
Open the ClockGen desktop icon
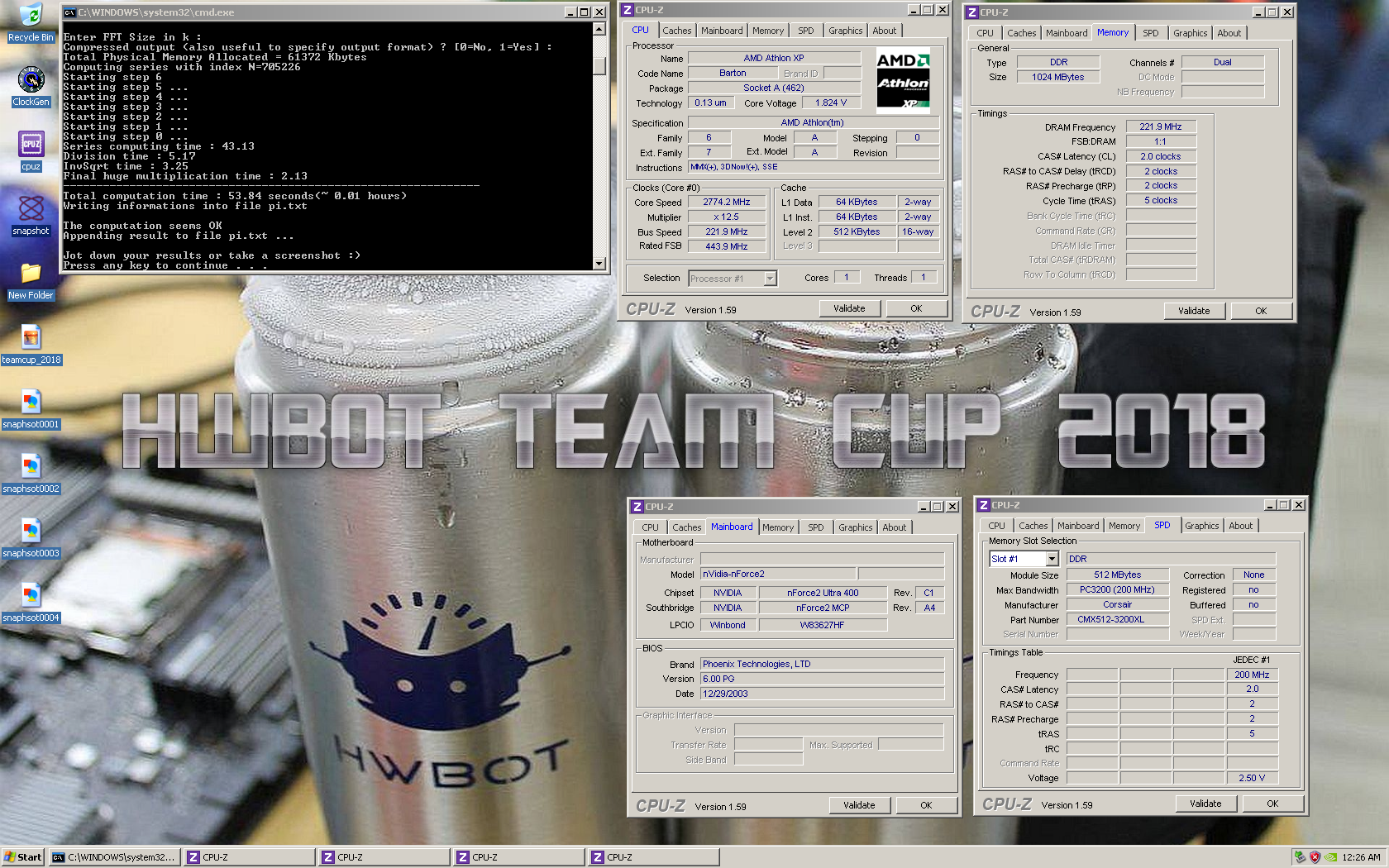(x=31, y=79)
